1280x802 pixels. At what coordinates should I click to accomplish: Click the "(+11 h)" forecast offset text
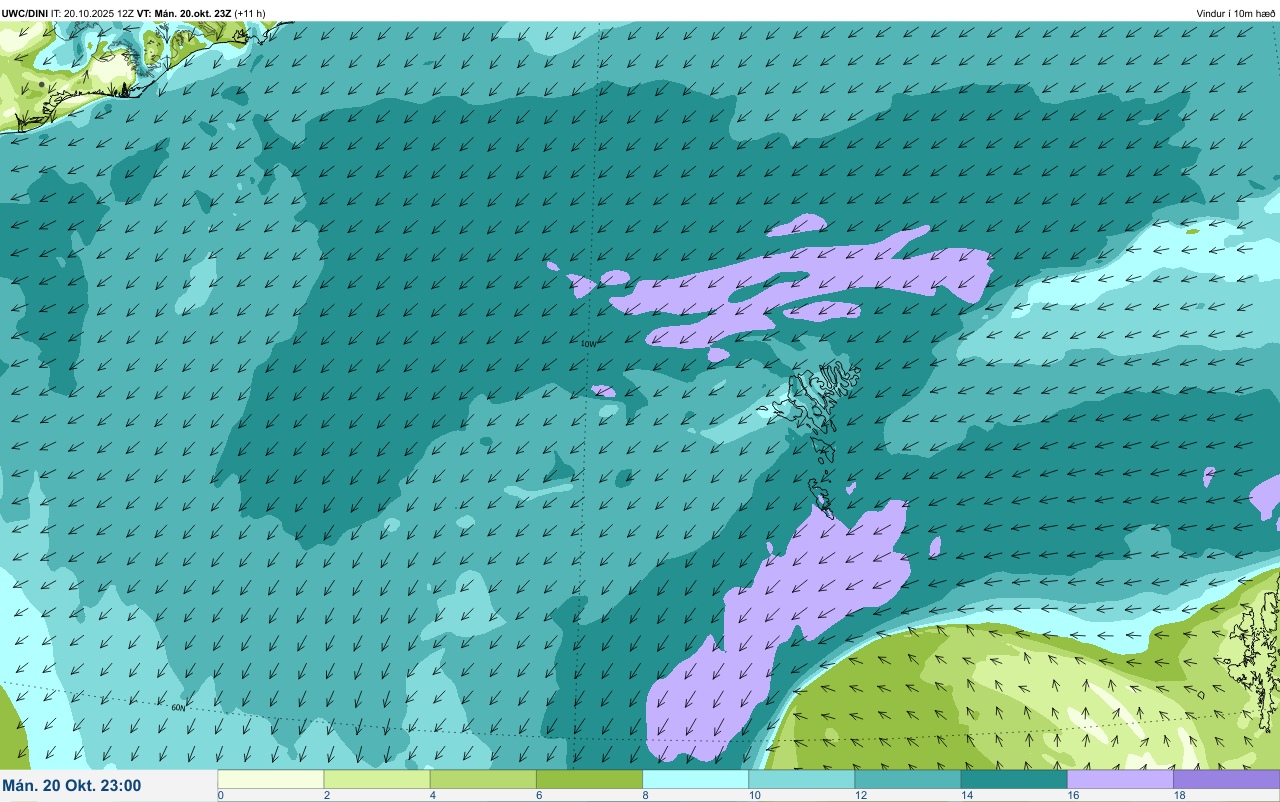(x=250, y=14)
